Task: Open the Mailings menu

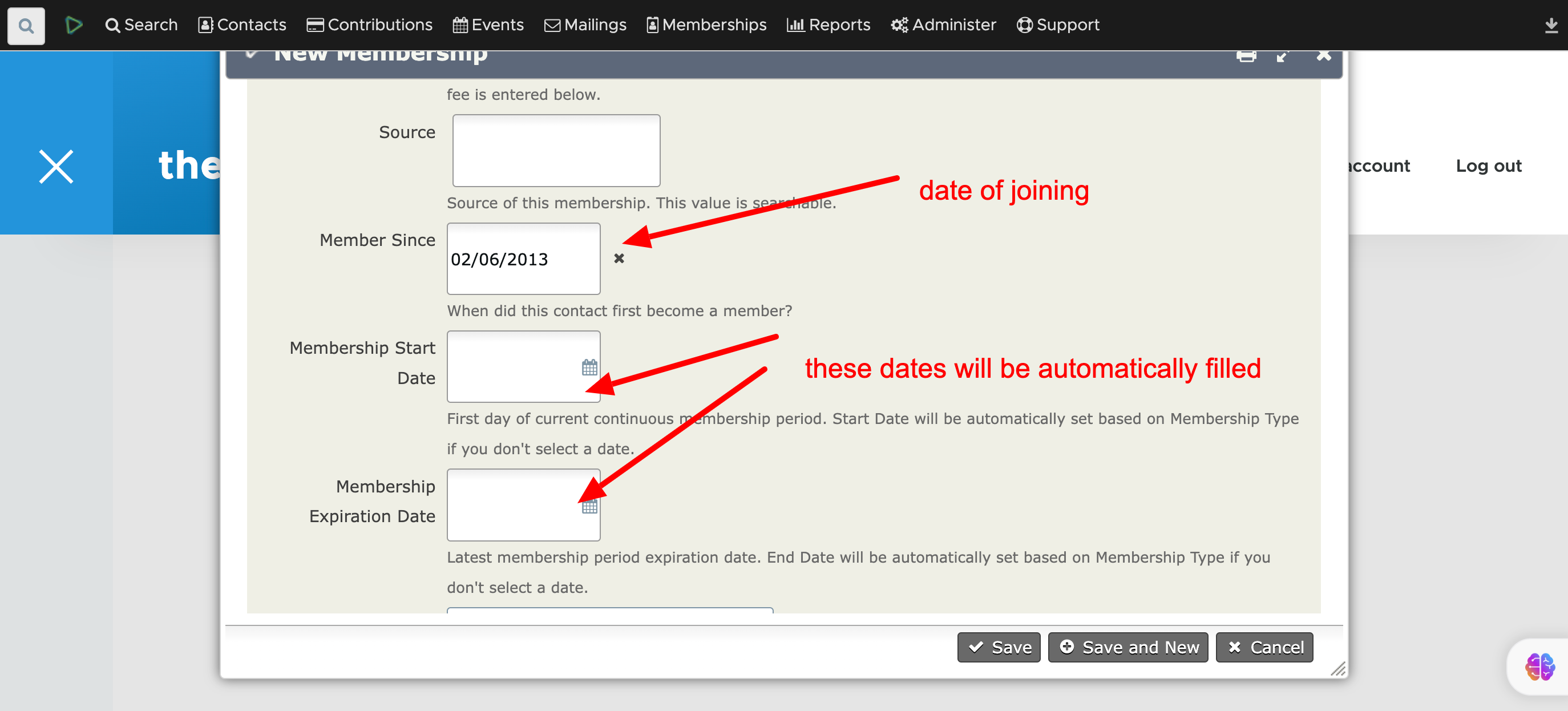Action: tap(585, 25)
